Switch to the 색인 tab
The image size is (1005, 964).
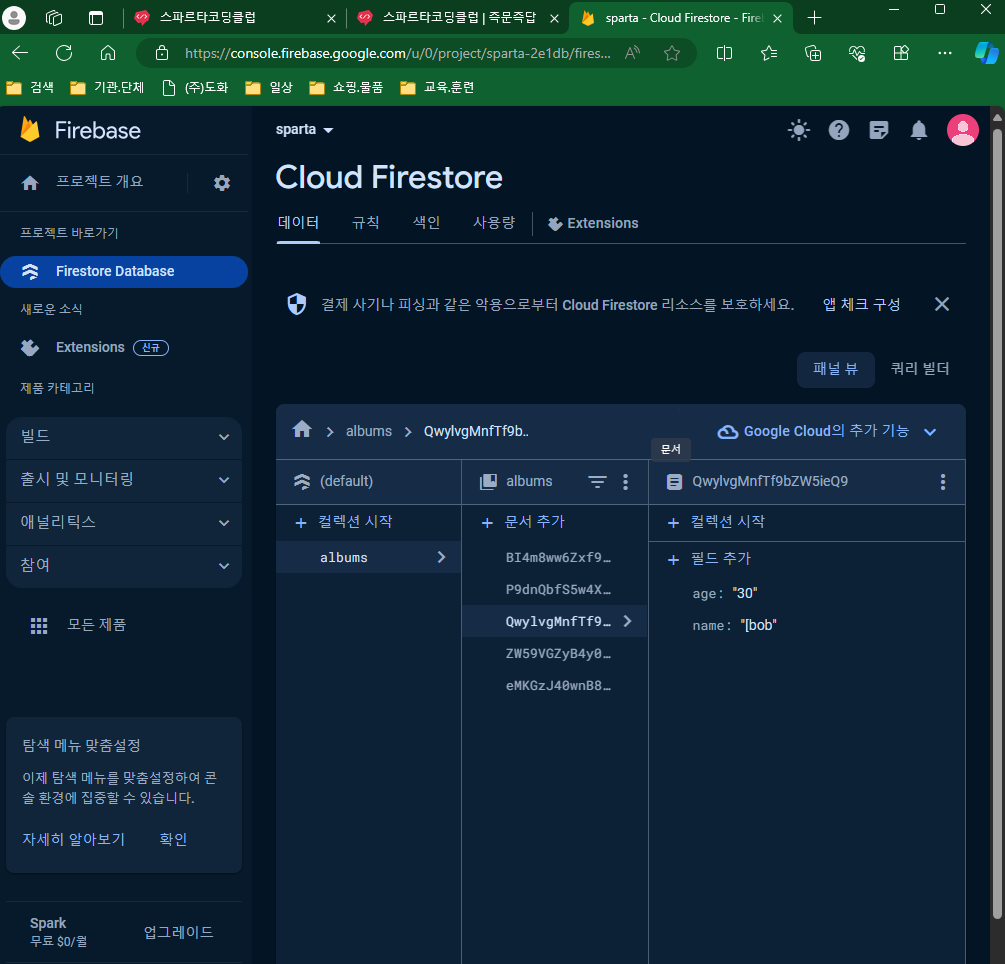[x=426, y=223]
